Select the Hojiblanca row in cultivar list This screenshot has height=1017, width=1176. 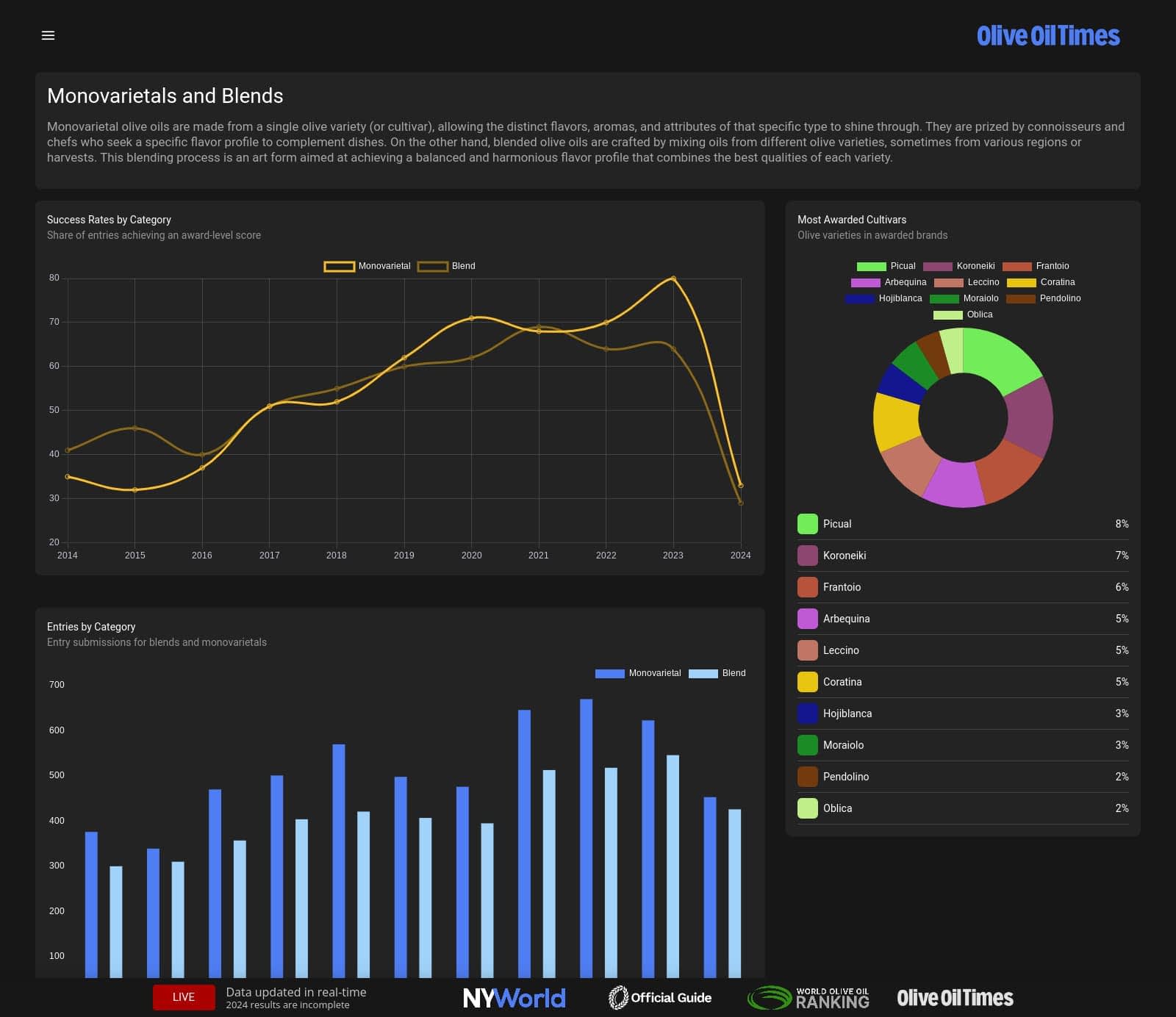click(963, 714)
